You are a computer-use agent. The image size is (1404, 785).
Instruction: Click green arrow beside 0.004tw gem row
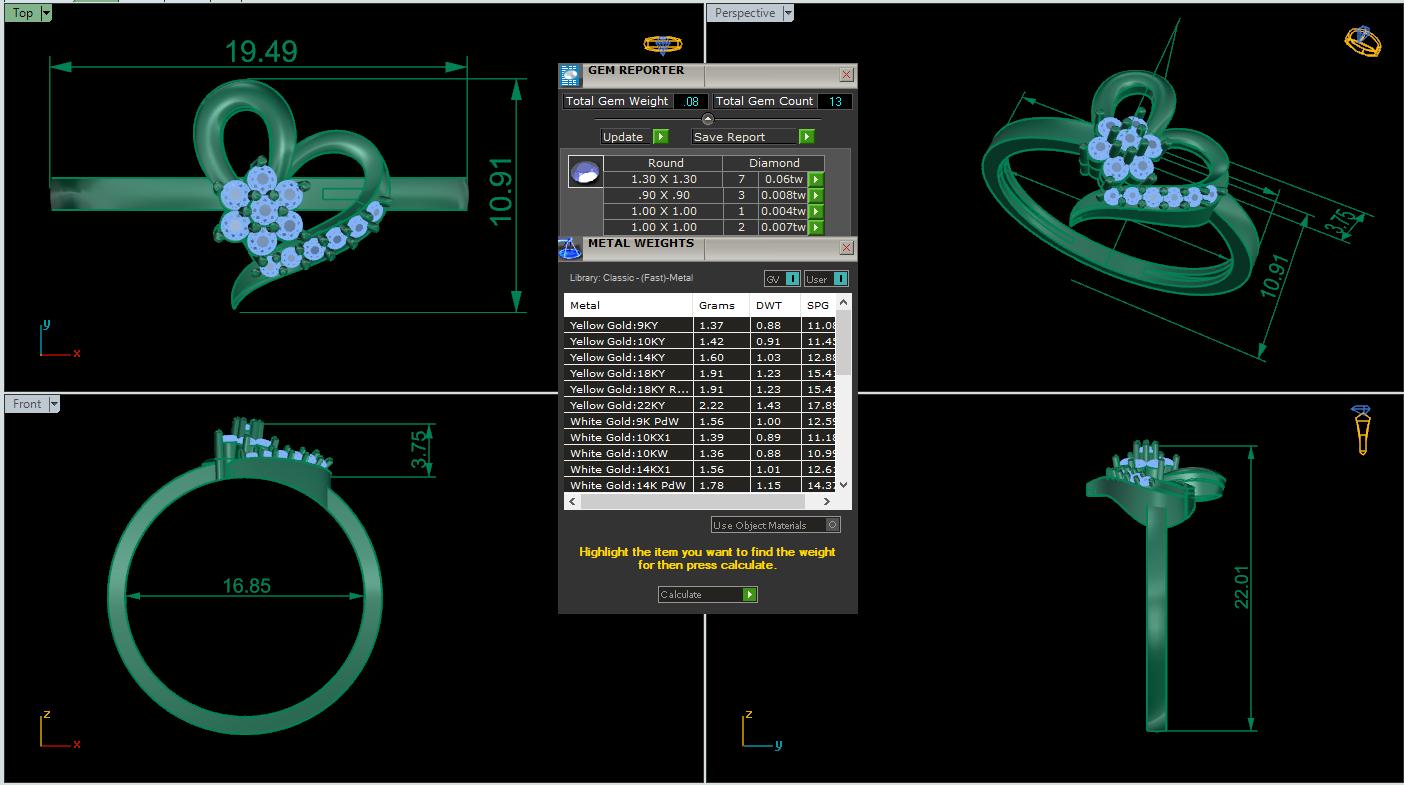816,211
